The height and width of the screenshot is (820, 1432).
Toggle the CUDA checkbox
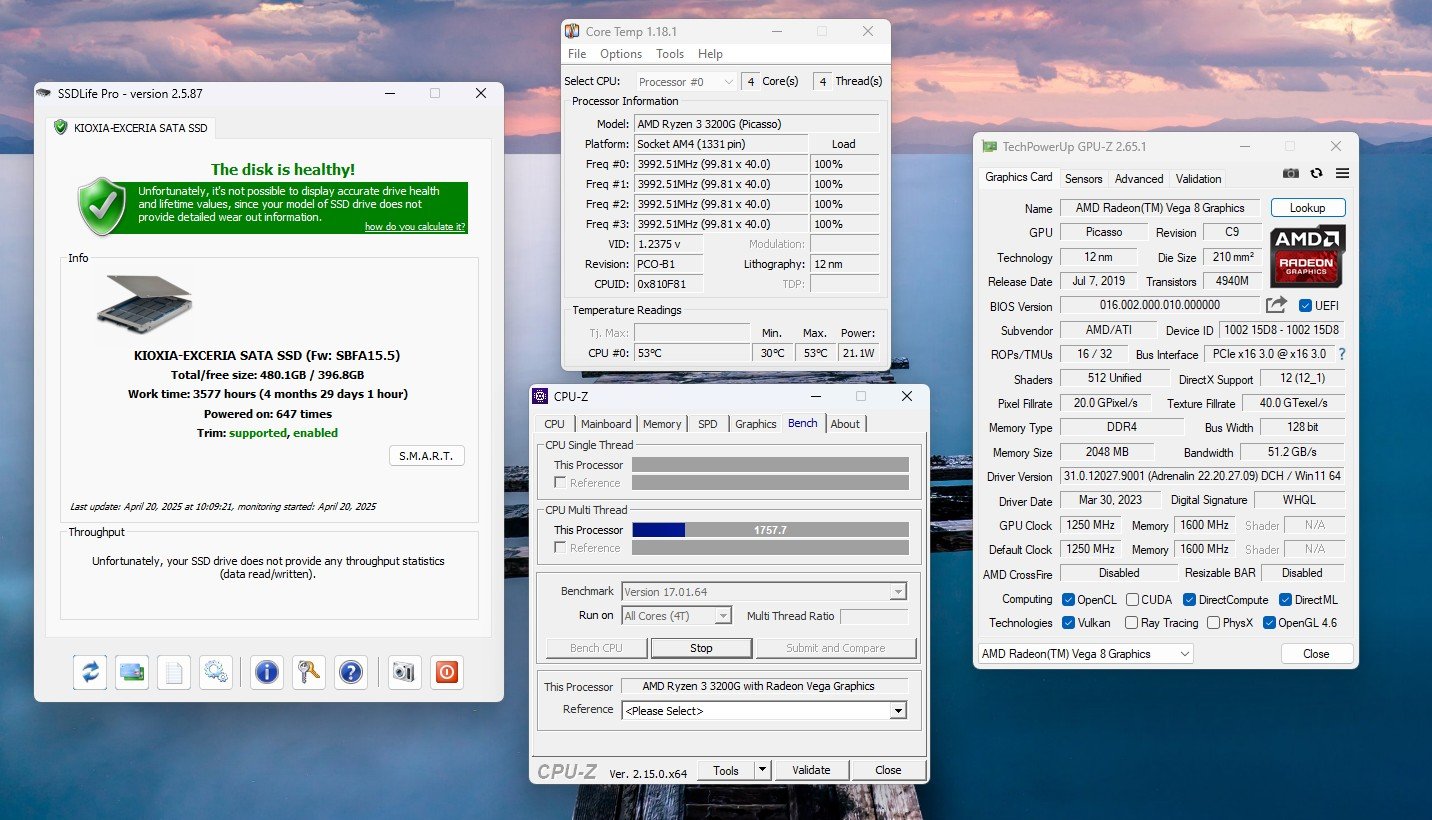tap(1132, 600)
